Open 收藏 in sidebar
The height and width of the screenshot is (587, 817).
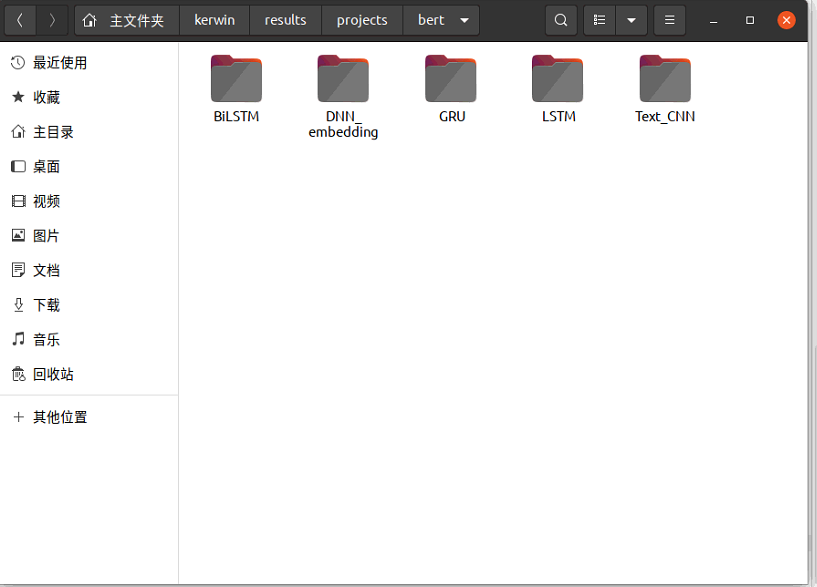pos(89,97)
